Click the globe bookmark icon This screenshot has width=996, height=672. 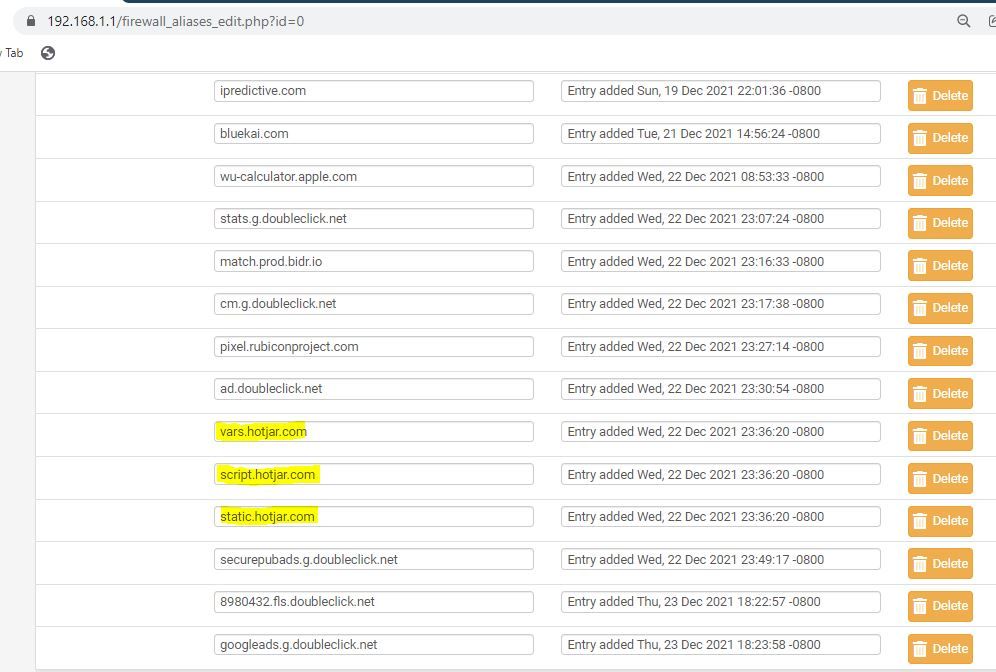point(48,53)
